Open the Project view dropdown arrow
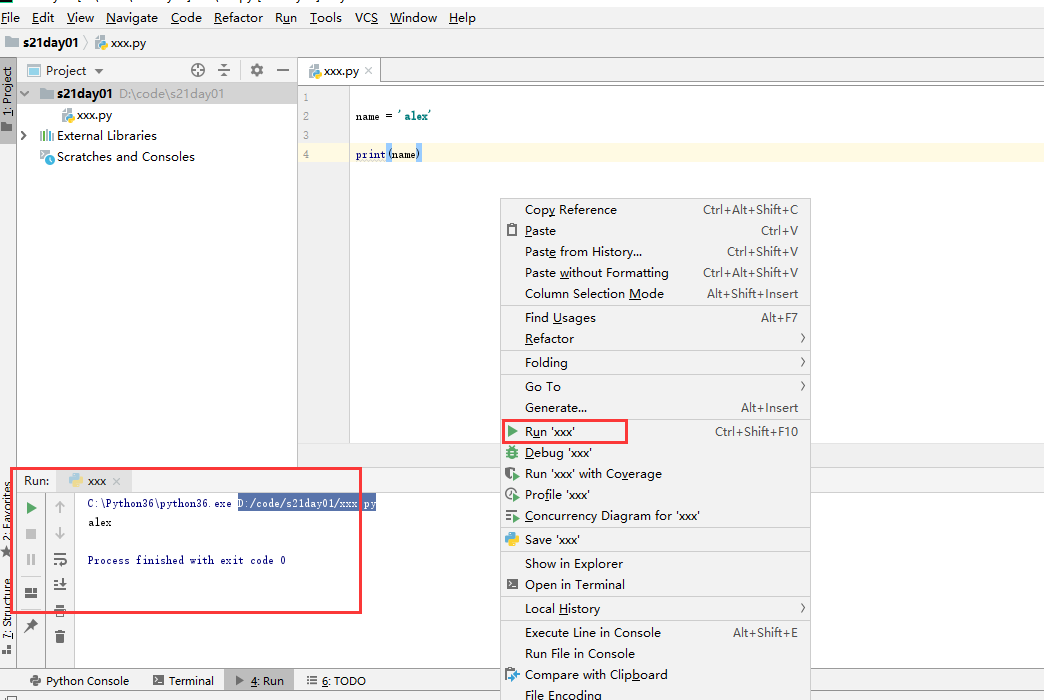 coord(99,71)
